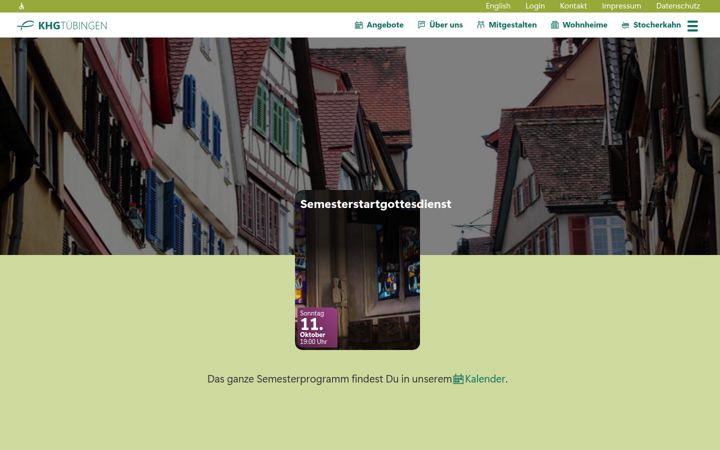Click the calendar icon before Kalender
720x450 pixels.
point(458,379)
